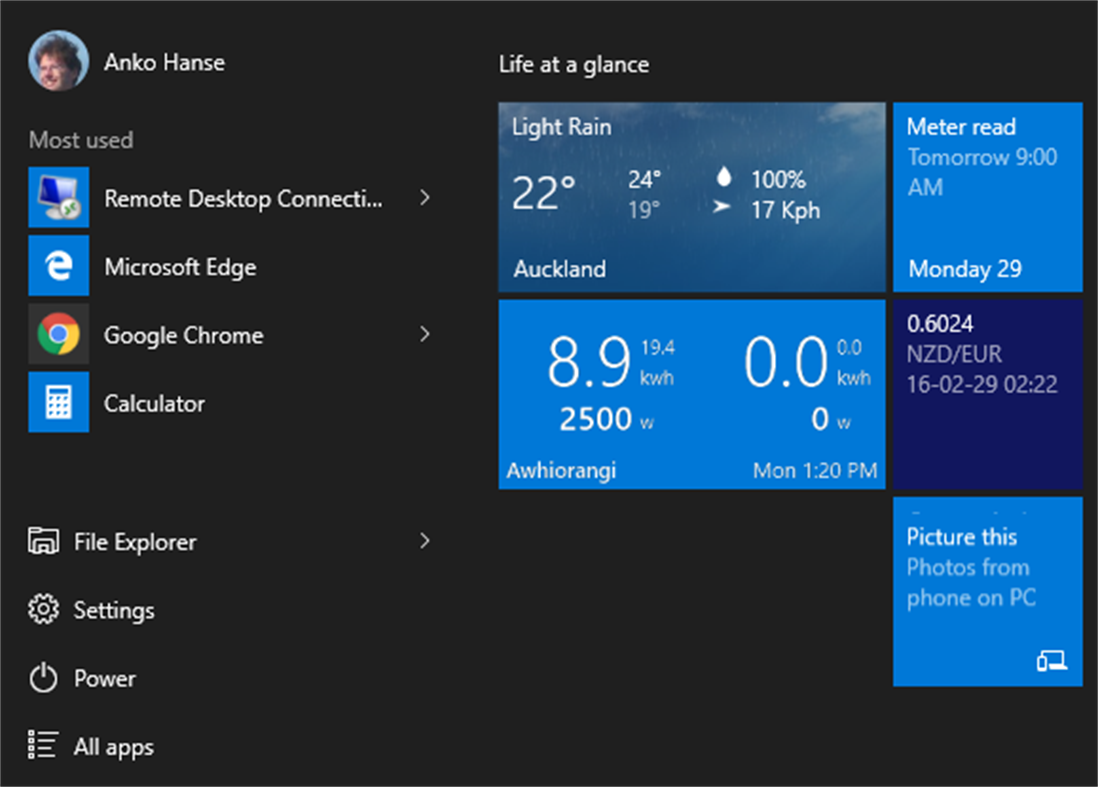Select the Power menu entry
Viewport: 1098px width, 787px height.
point(105,677)
